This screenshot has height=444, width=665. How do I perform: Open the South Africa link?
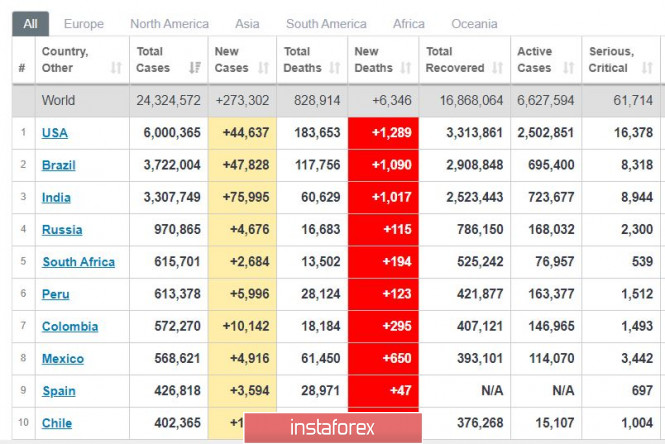coord(78,262)
